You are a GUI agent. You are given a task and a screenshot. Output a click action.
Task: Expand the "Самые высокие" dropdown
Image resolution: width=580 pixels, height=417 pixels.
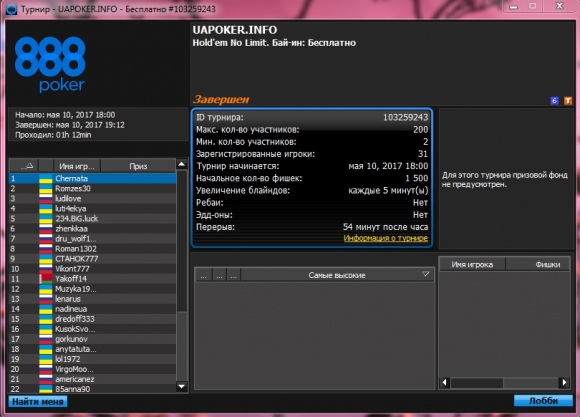pyautogui.click(x=425, y=275)
